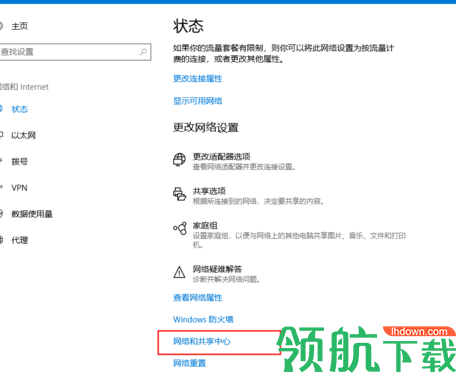Open the Windows 防火墙 link
The width and height of the screenshot is (456, 379).
point(203,319)
